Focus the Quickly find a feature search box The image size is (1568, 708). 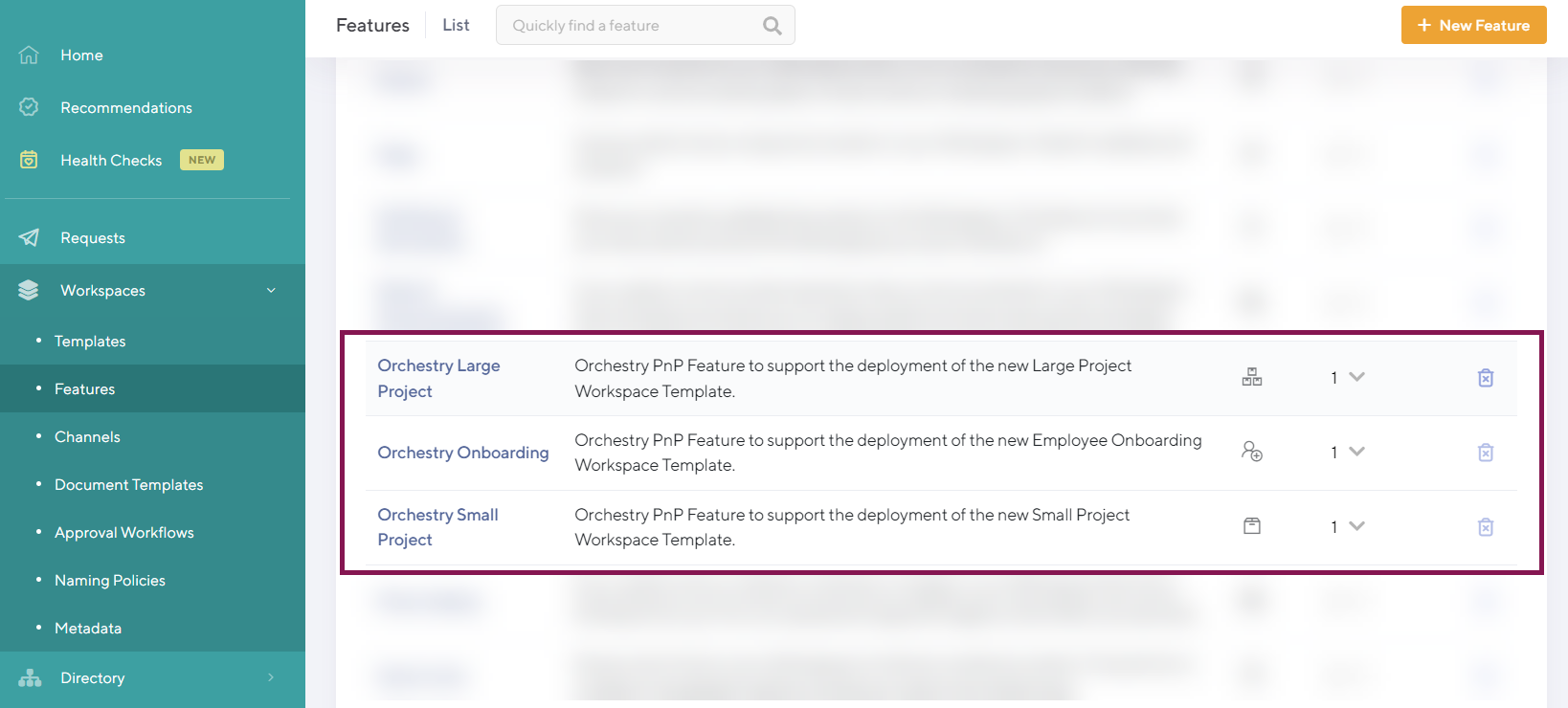click(x=645, y=25)
